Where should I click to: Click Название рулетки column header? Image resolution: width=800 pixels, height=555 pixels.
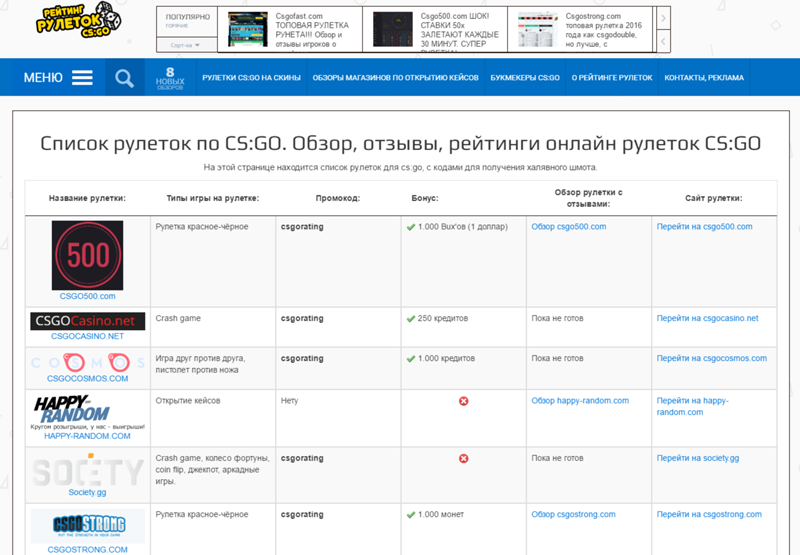pyautogui.click(x=87, y=198)
